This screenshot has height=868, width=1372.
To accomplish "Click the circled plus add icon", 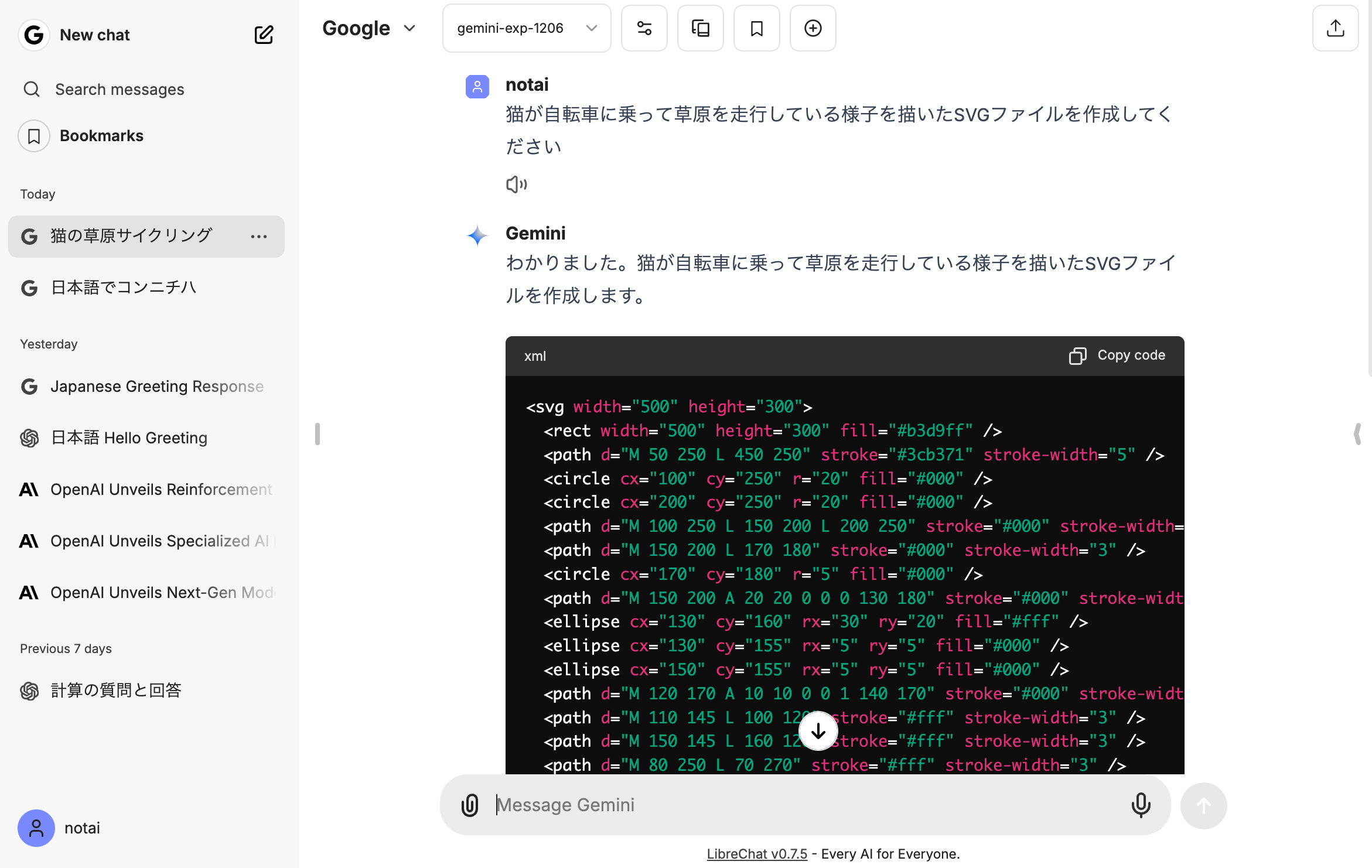I will click(x=813, y=28).
